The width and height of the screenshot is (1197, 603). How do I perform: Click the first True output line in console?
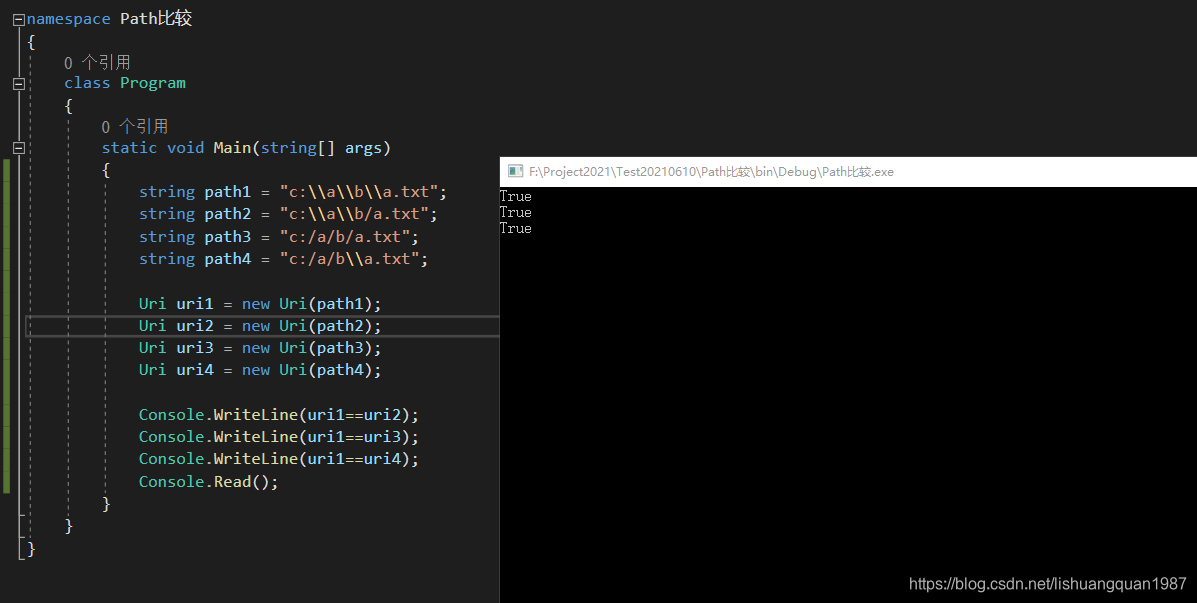tap(516, 197)
